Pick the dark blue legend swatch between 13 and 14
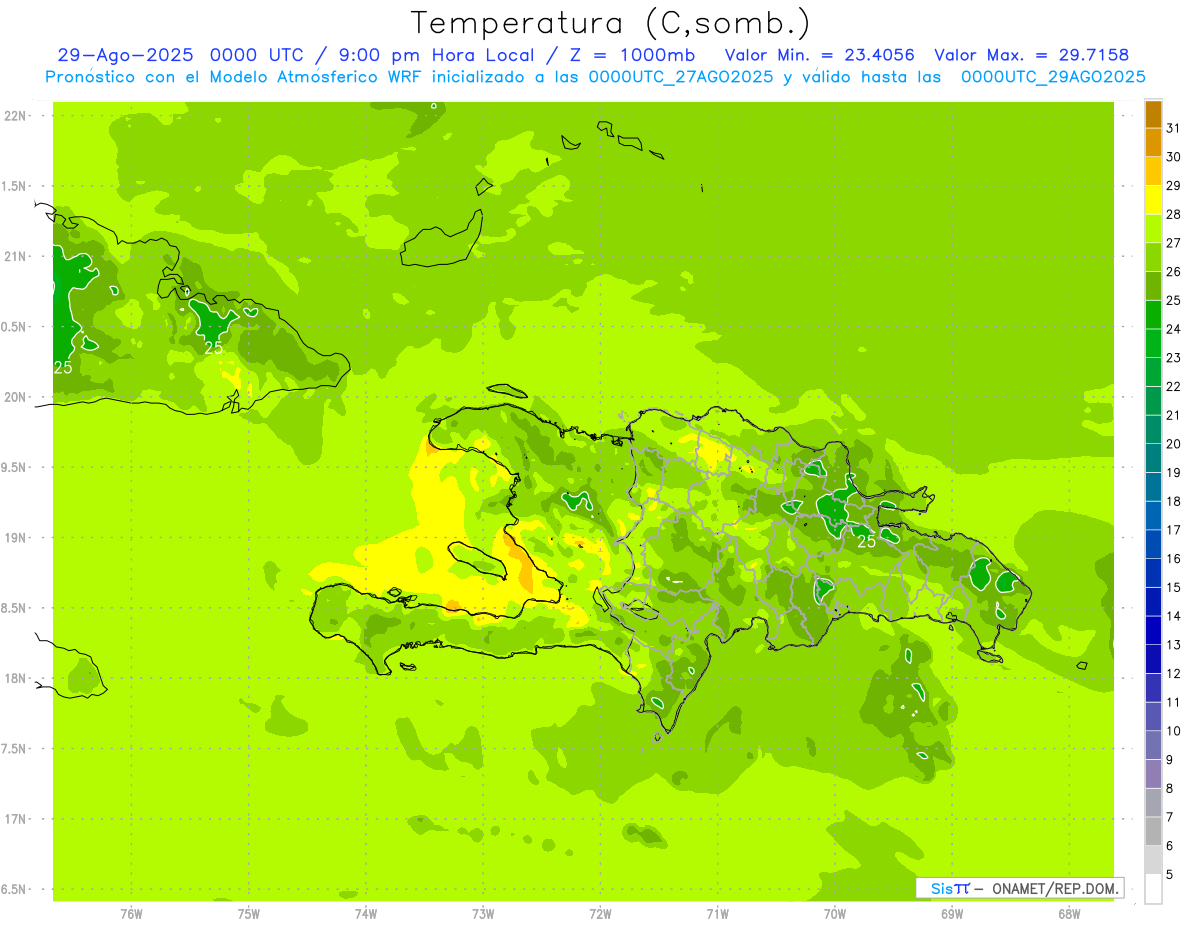Screen dimensions: 1200x927 tap(1153, 630)
